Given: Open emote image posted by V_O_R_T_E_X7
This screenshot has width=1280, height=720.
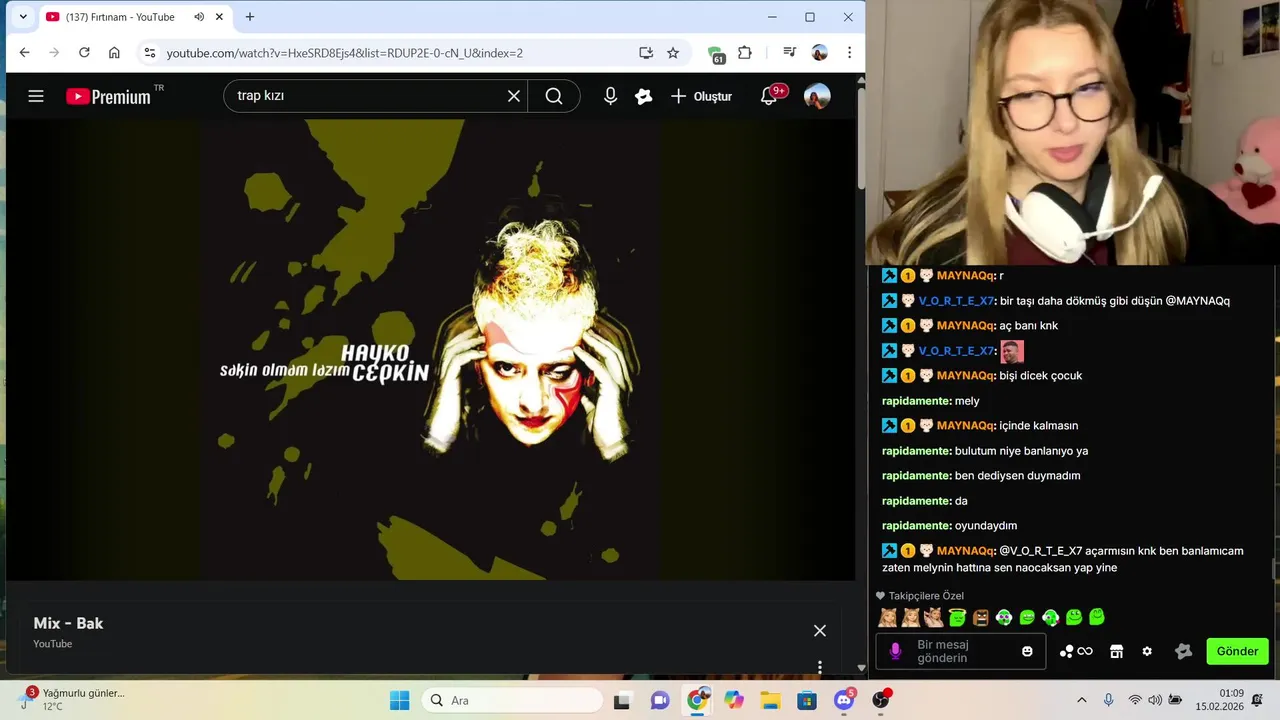Looking at the screenshot, I should (x=1011, y=351).
